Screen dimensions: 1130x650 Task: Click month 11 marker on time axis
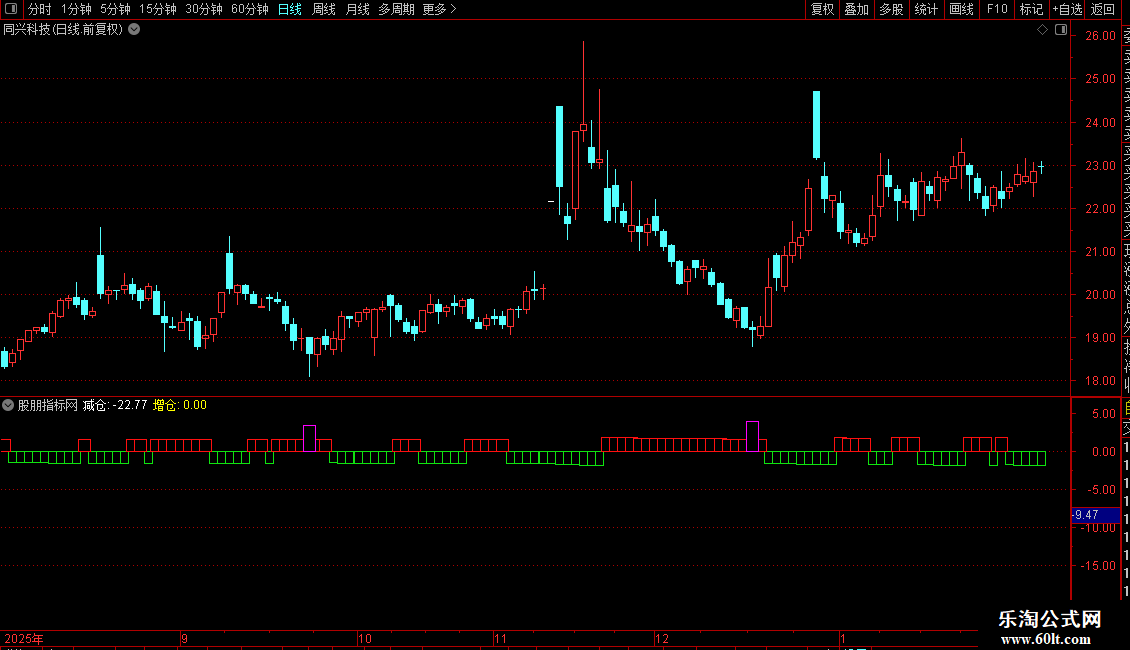point(500,638)
